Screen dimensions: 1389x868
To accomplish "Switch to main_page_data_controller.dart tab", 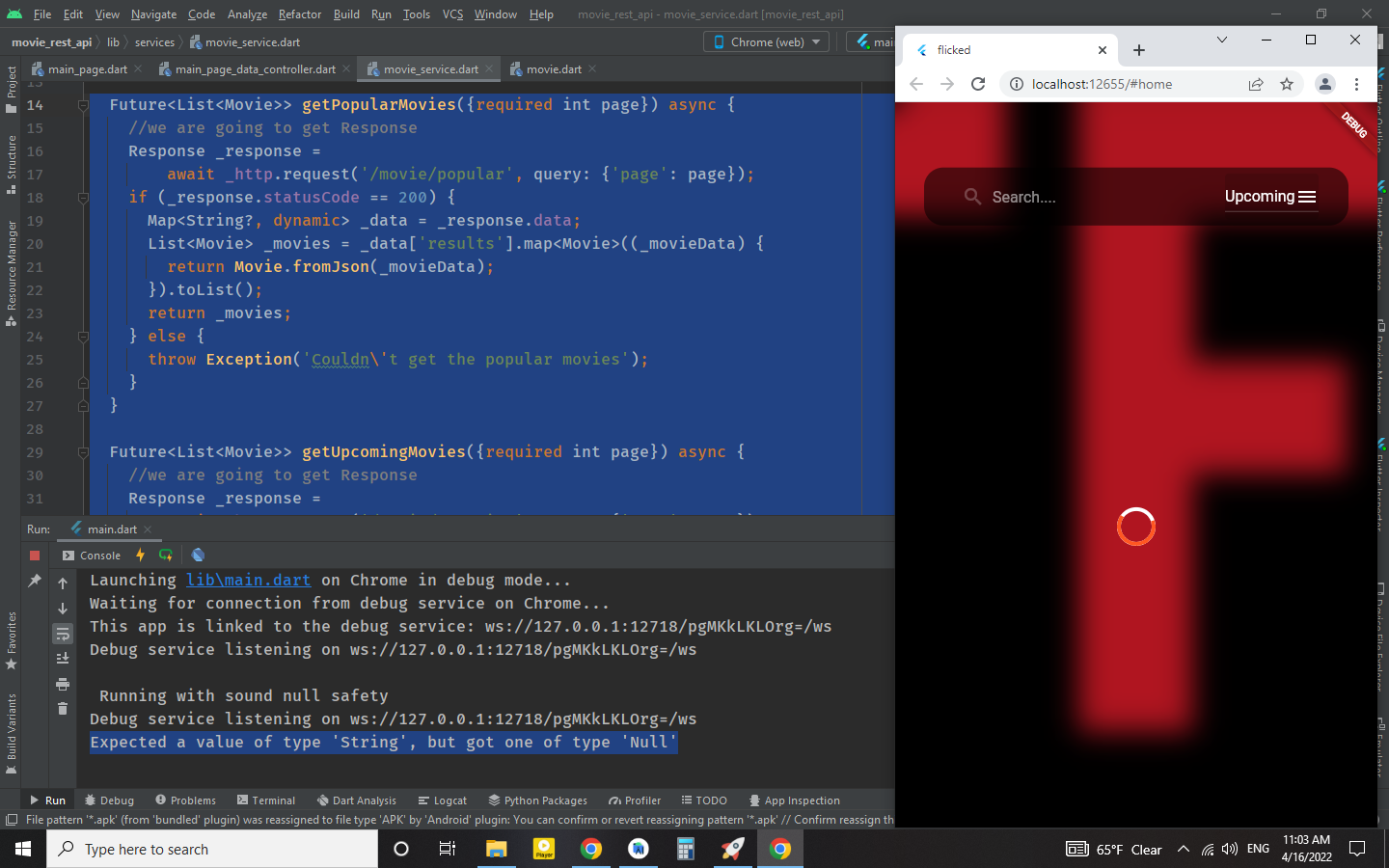I will 255,69.
